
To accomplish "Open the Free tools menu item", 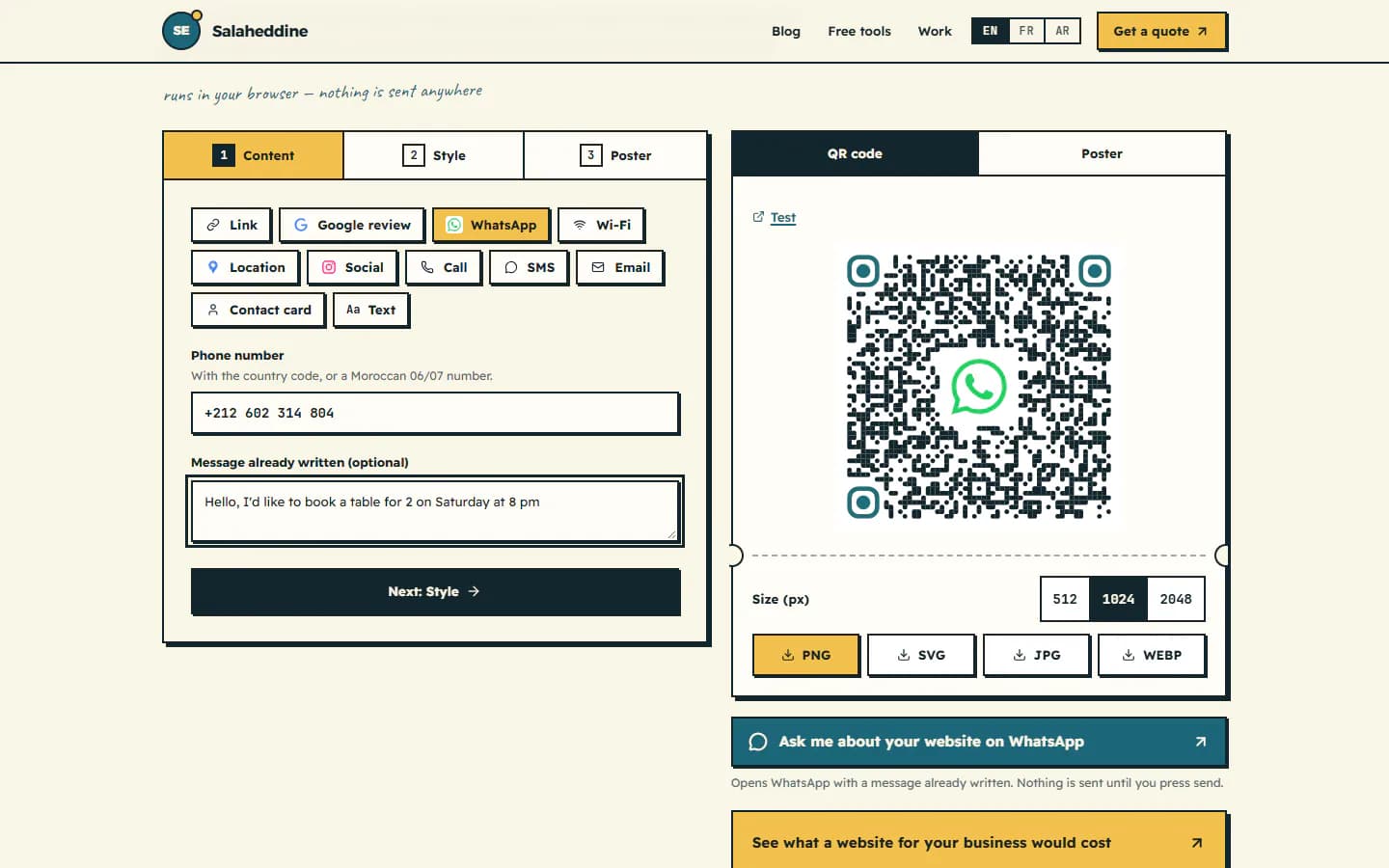I will (859, 31).
